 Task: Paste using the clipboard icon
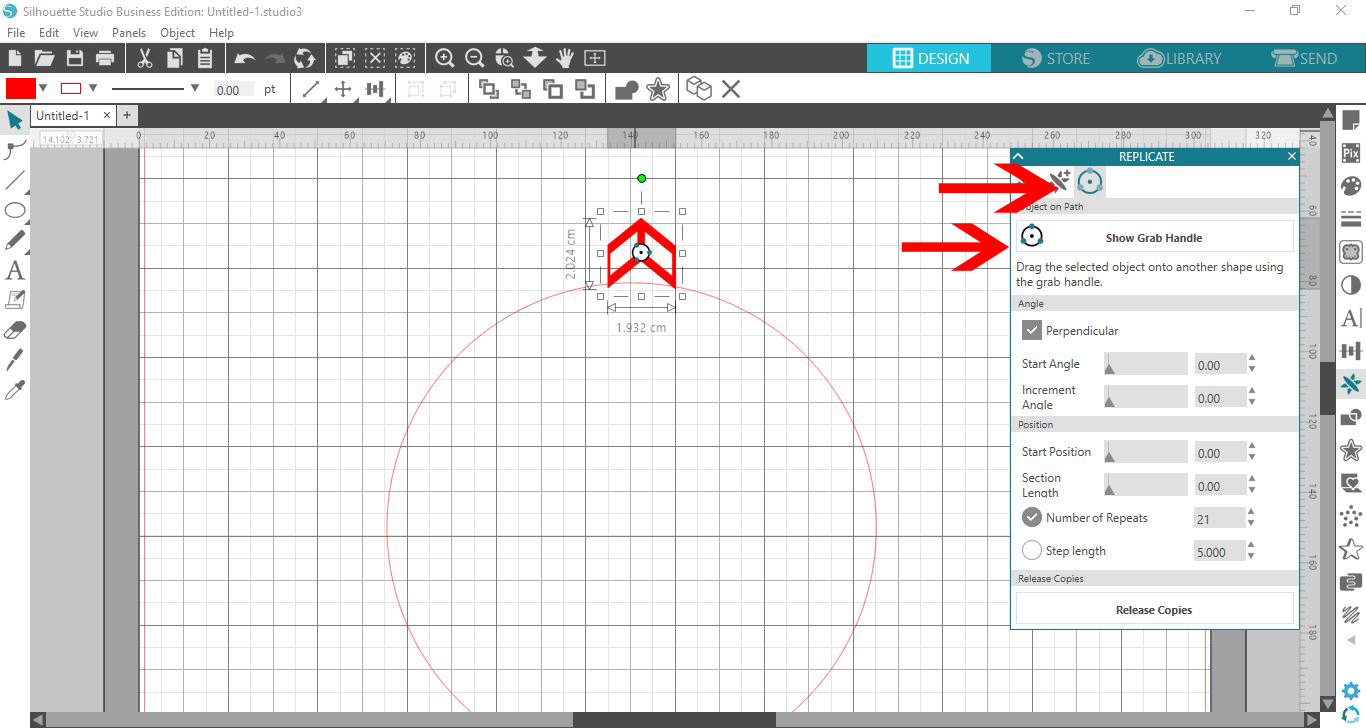tap(204, 58)
